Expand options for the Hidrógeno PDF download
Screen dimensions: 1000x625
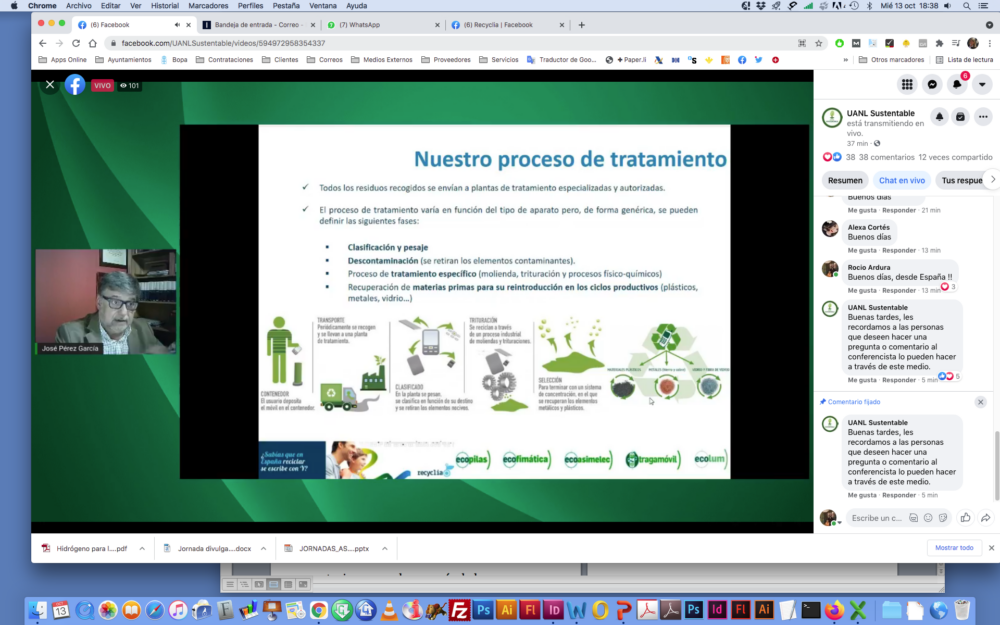(142, 548)
